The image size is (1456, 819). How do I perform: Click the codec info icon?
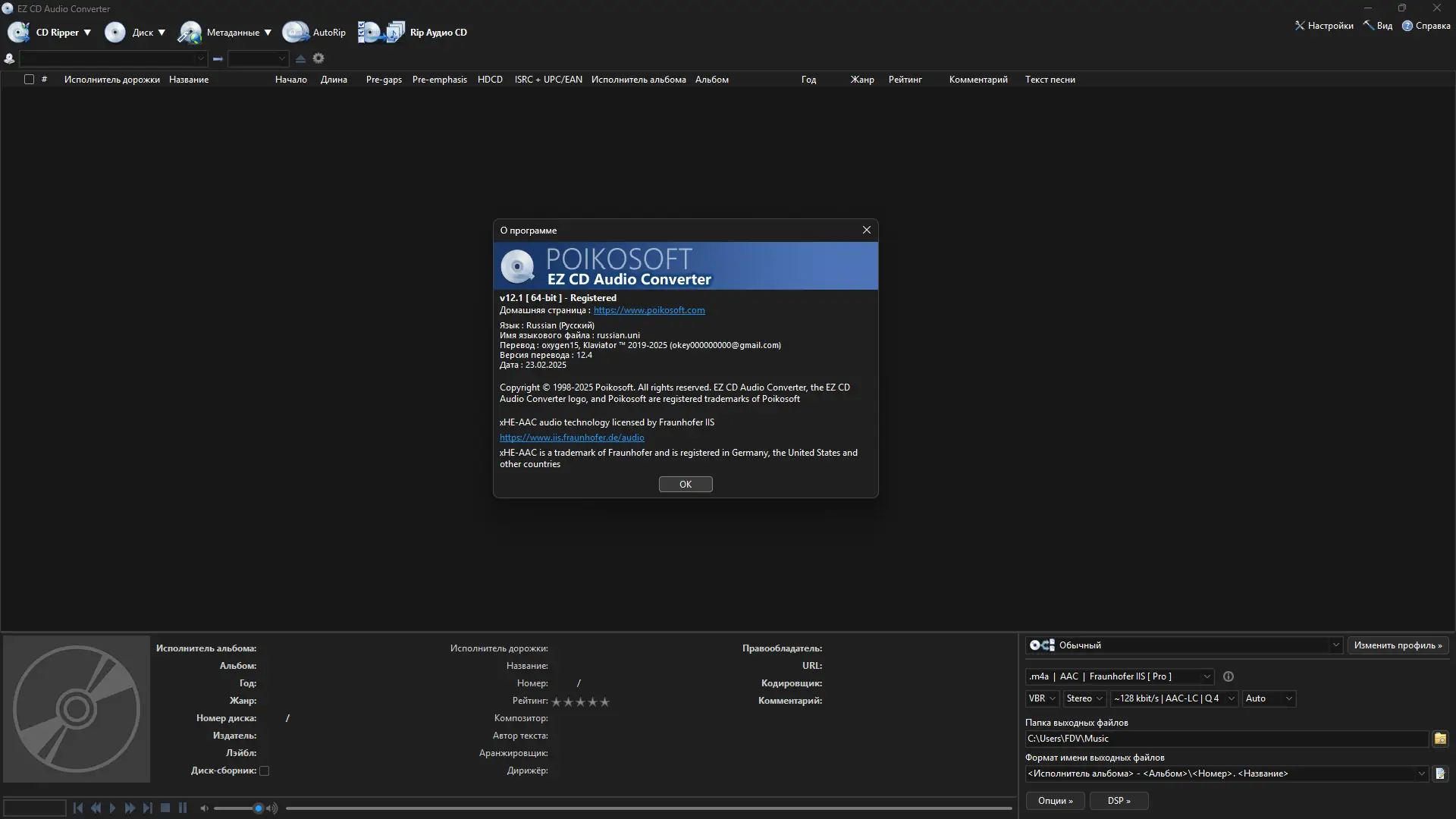click(x=1228, y=676)
